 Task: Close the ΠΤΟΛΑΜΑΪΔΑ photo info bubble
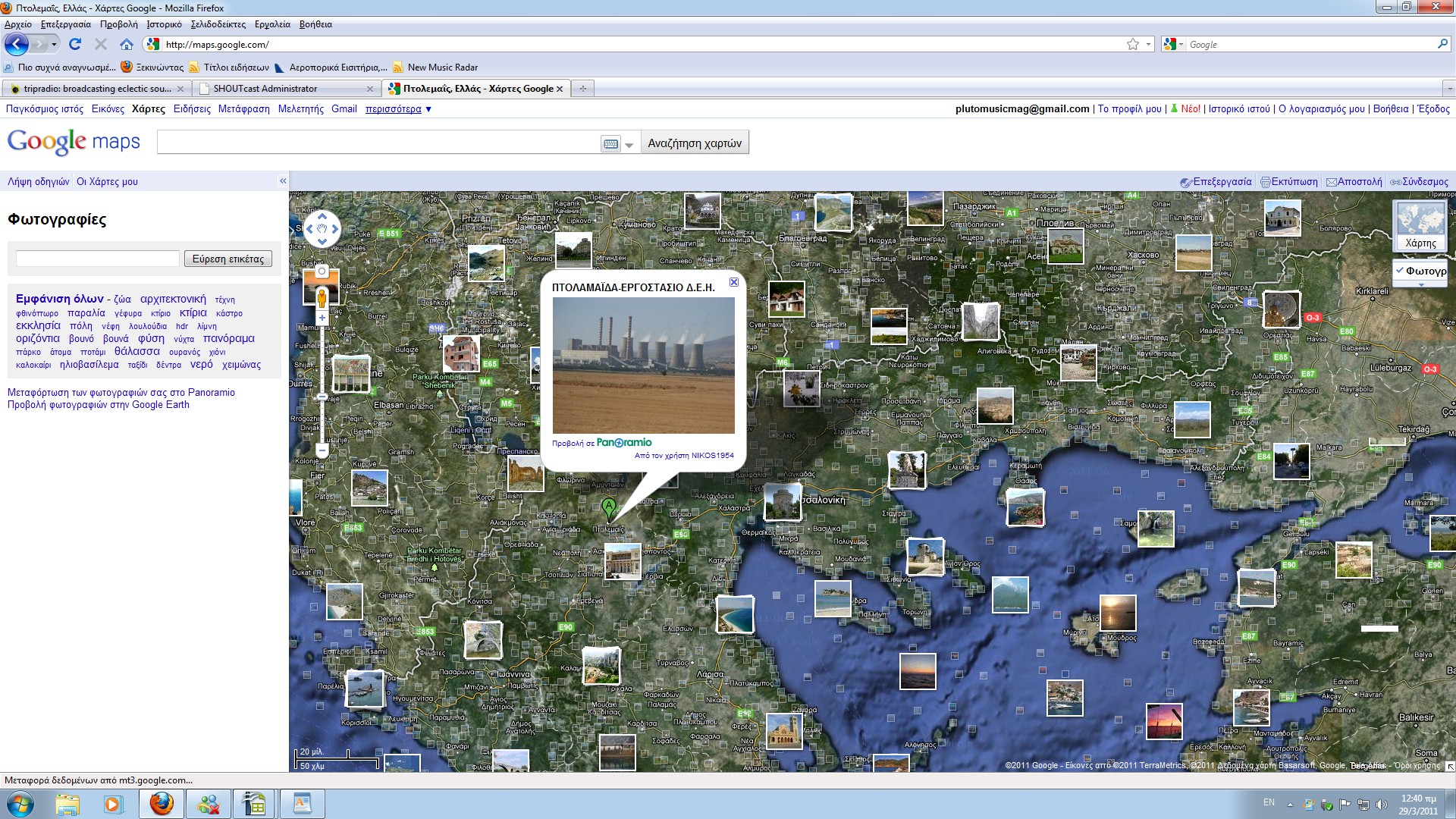(x=733, y=282)
